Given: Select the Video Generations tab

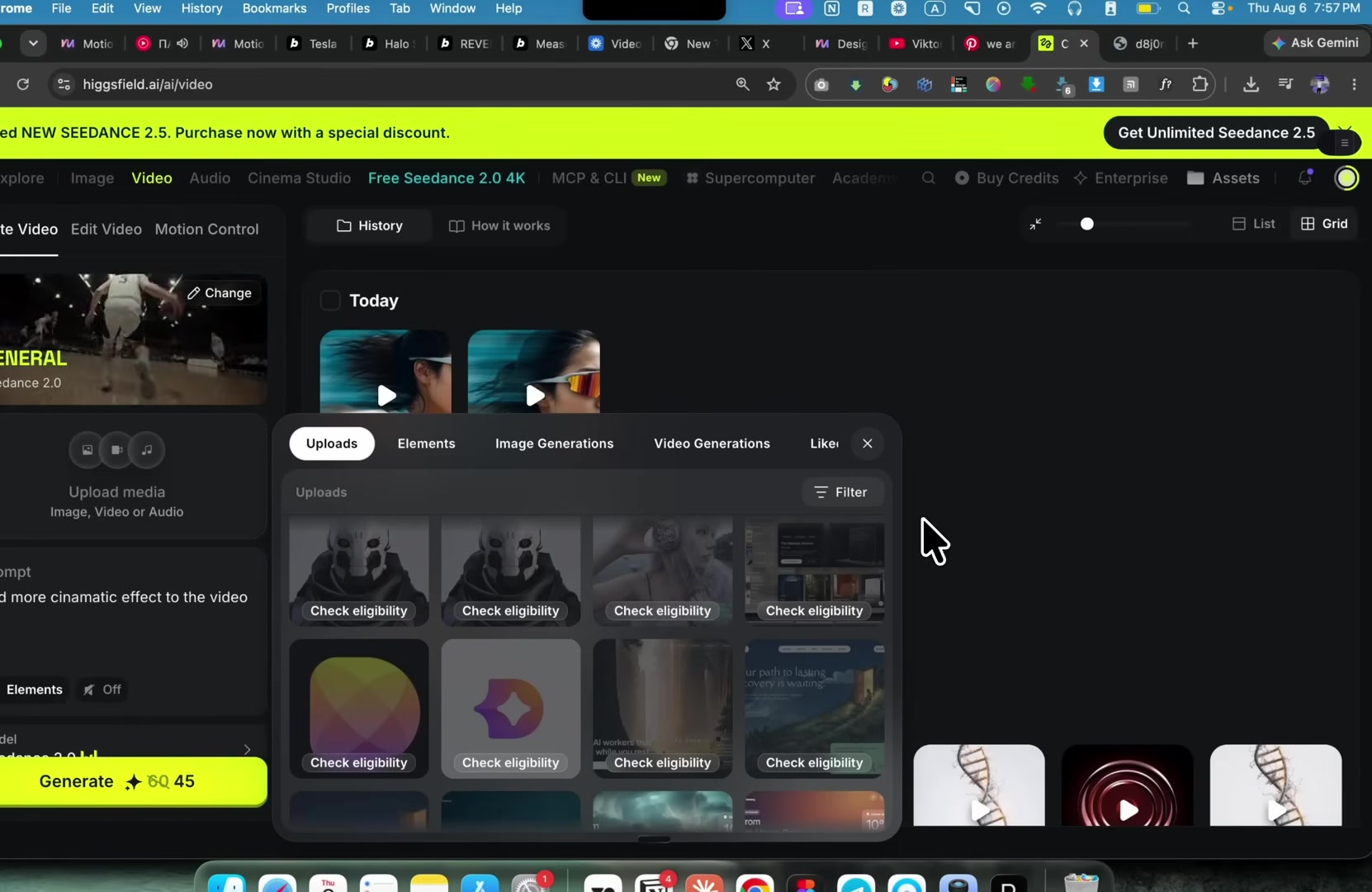Looking at the screenshot, I should [712, 444].
